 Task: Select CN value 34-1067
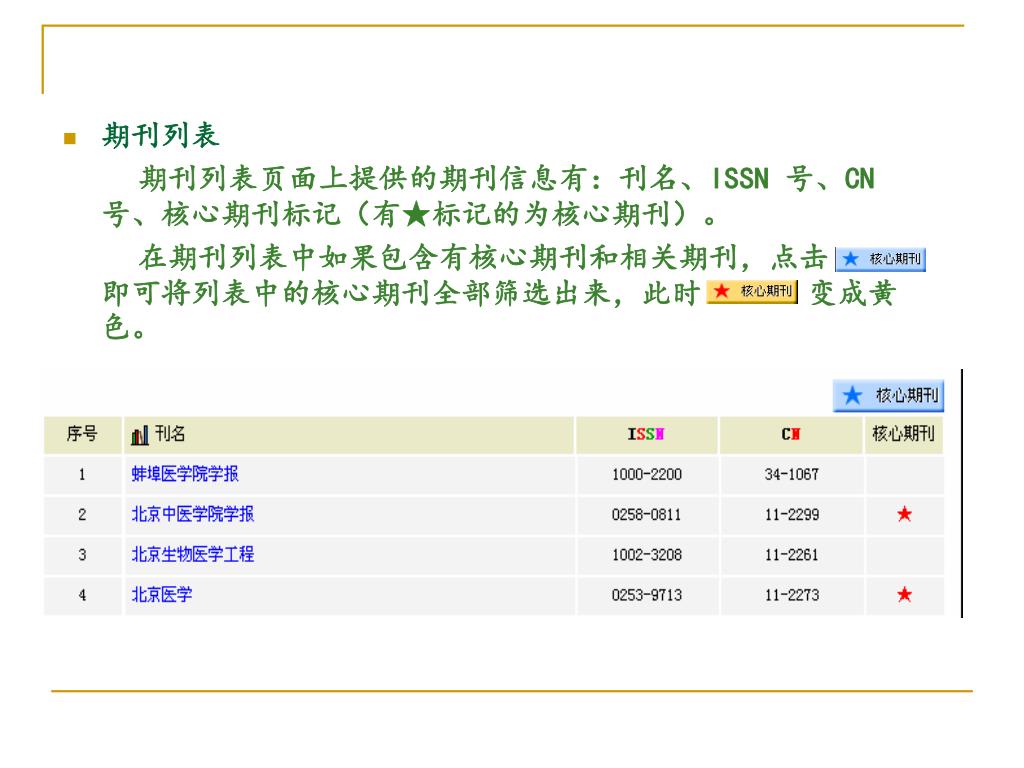coord(792,474)
